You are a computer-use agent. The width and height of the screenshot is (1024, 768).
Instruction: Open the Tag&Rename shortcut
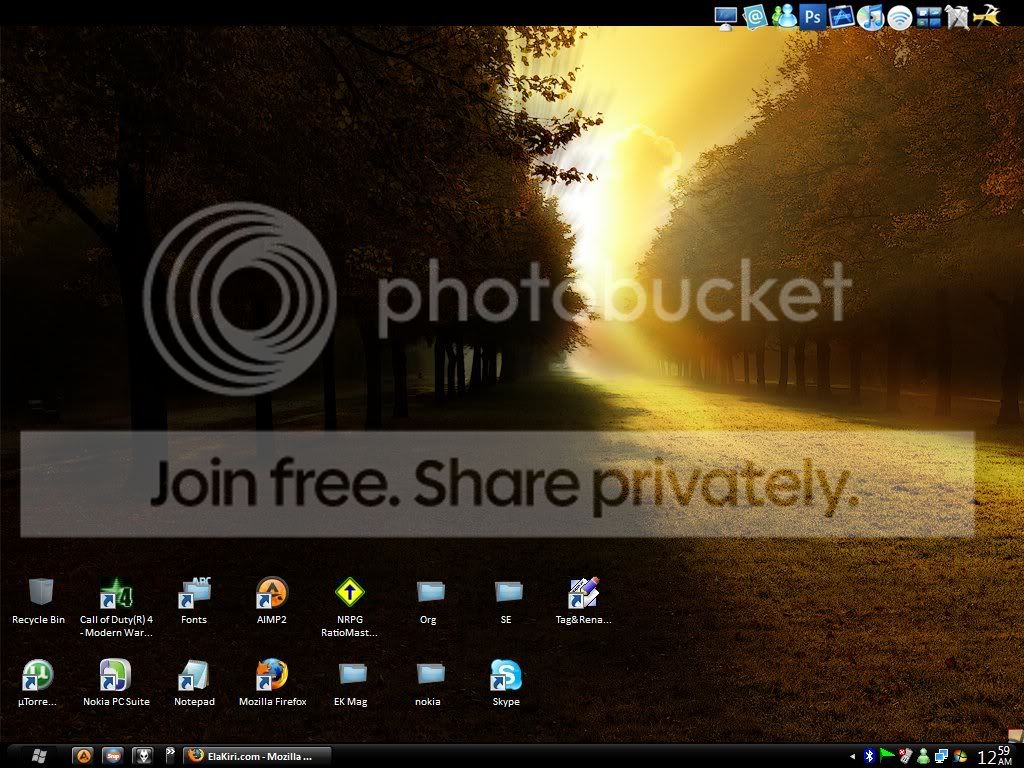(x=584, y=601)
